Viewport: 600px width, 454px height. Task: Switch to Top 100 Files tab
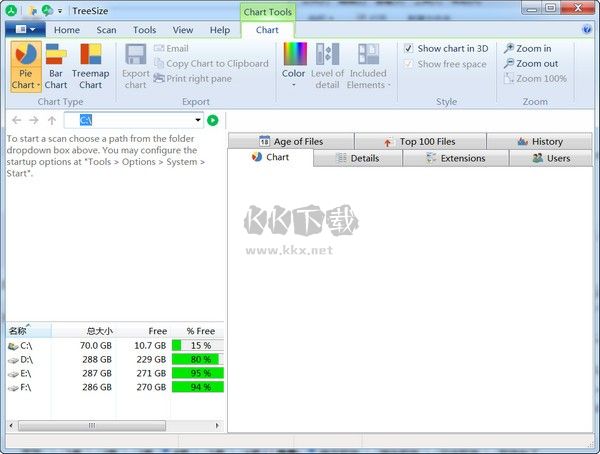click(x=420, y=142)
